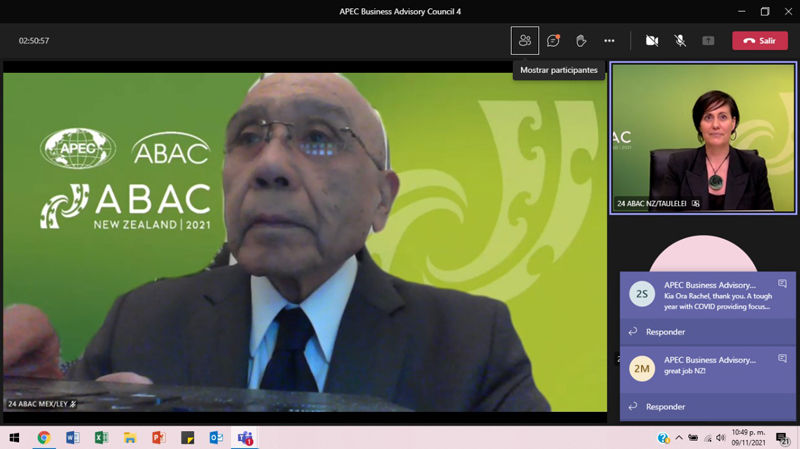
Task: Open Microsoft Teams taskbar icon
Action: click(x=245, y=438)
